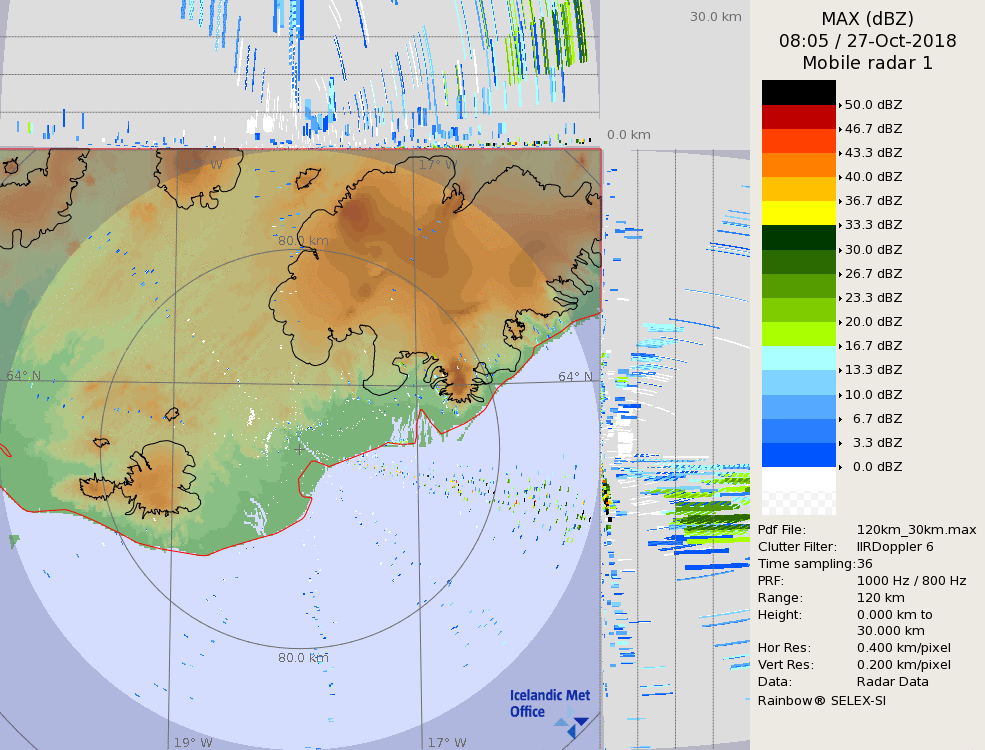Viewport: 985px width, 750px height.
Task: Choose the cyan 13.3 dBZ legend swatch
Action: pyautogui.click(x=798, y=358)
